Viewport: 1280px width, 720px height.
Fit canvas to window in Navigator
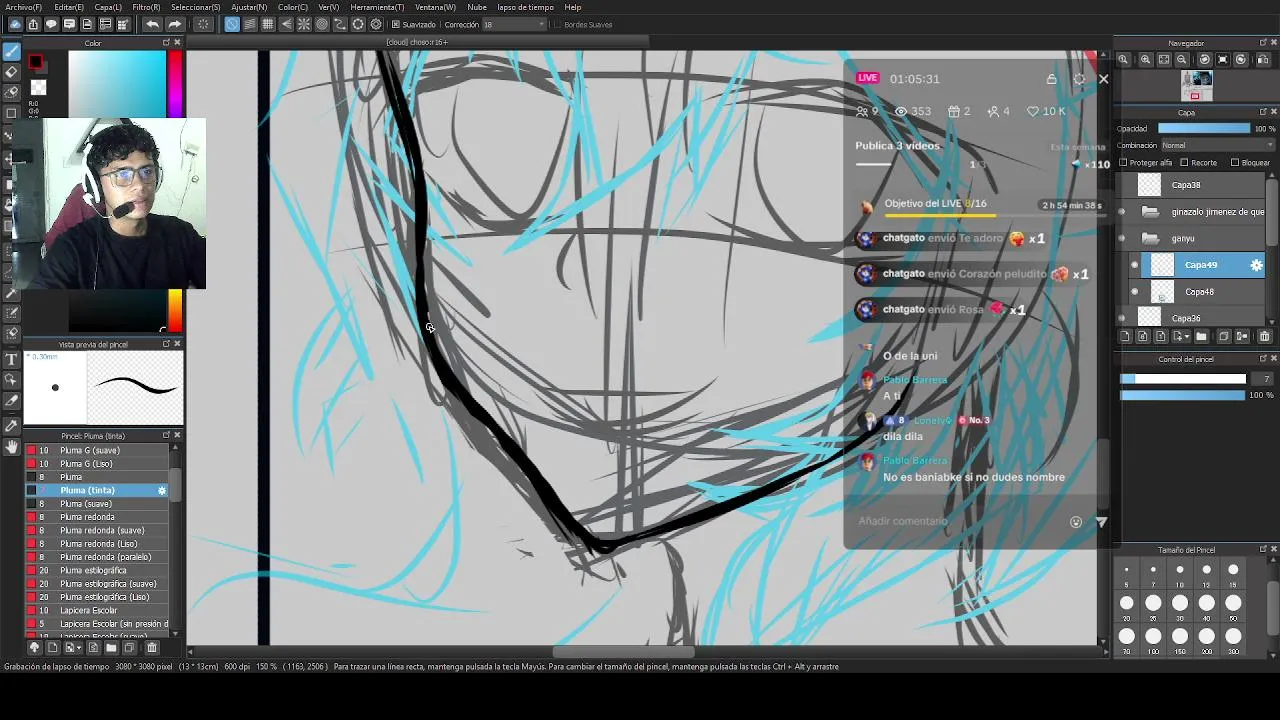pos(1164,60)
